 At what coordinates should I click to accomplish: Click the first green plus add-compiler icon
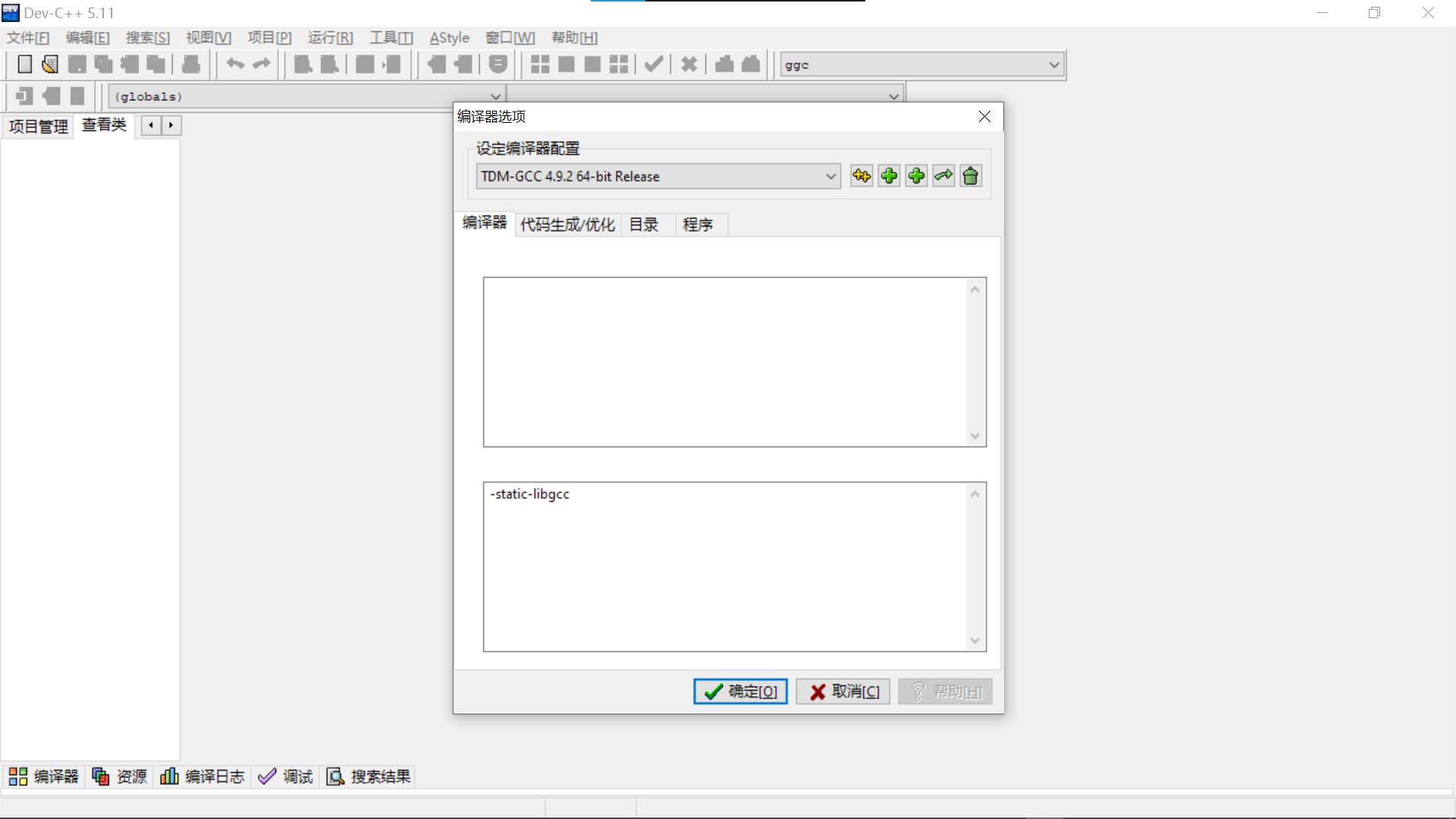click(889, 176)
